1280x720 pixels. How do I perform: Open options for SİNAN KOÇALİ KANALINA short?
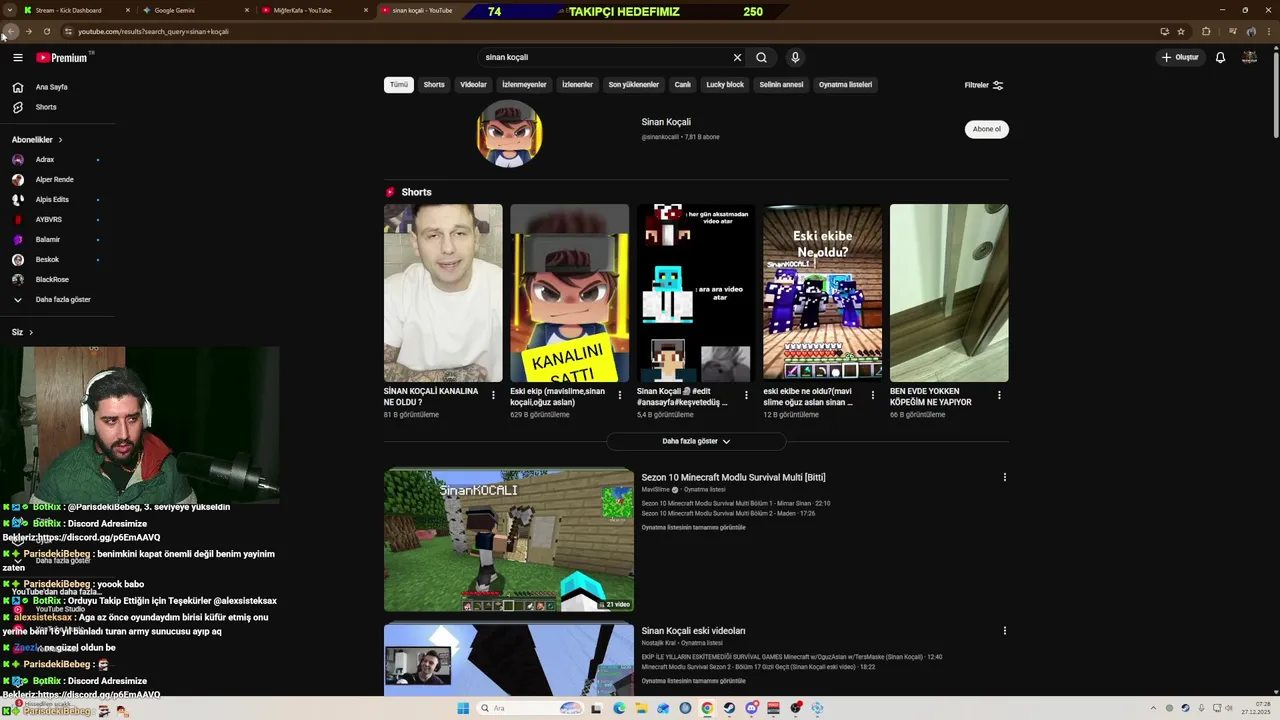coord(493,396)
